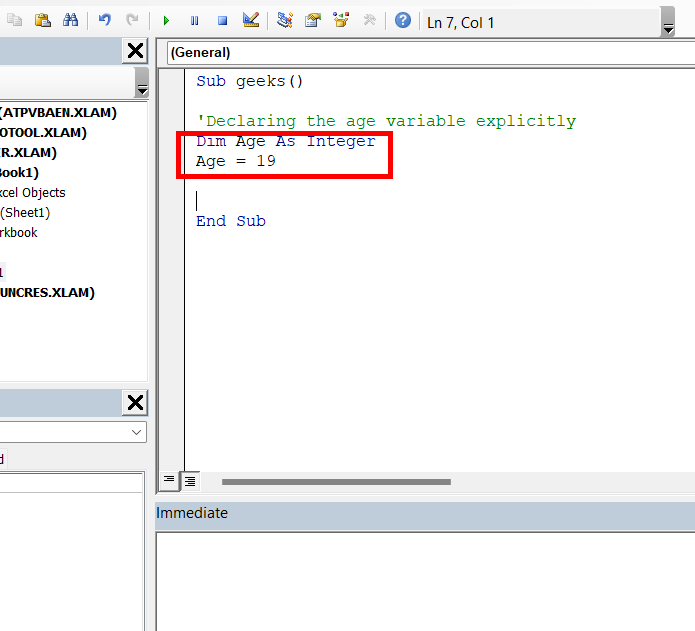The width and height of the screenshot is (695, 631).
Task: Close the Properties window panel
Action: (x=135, y=403)
